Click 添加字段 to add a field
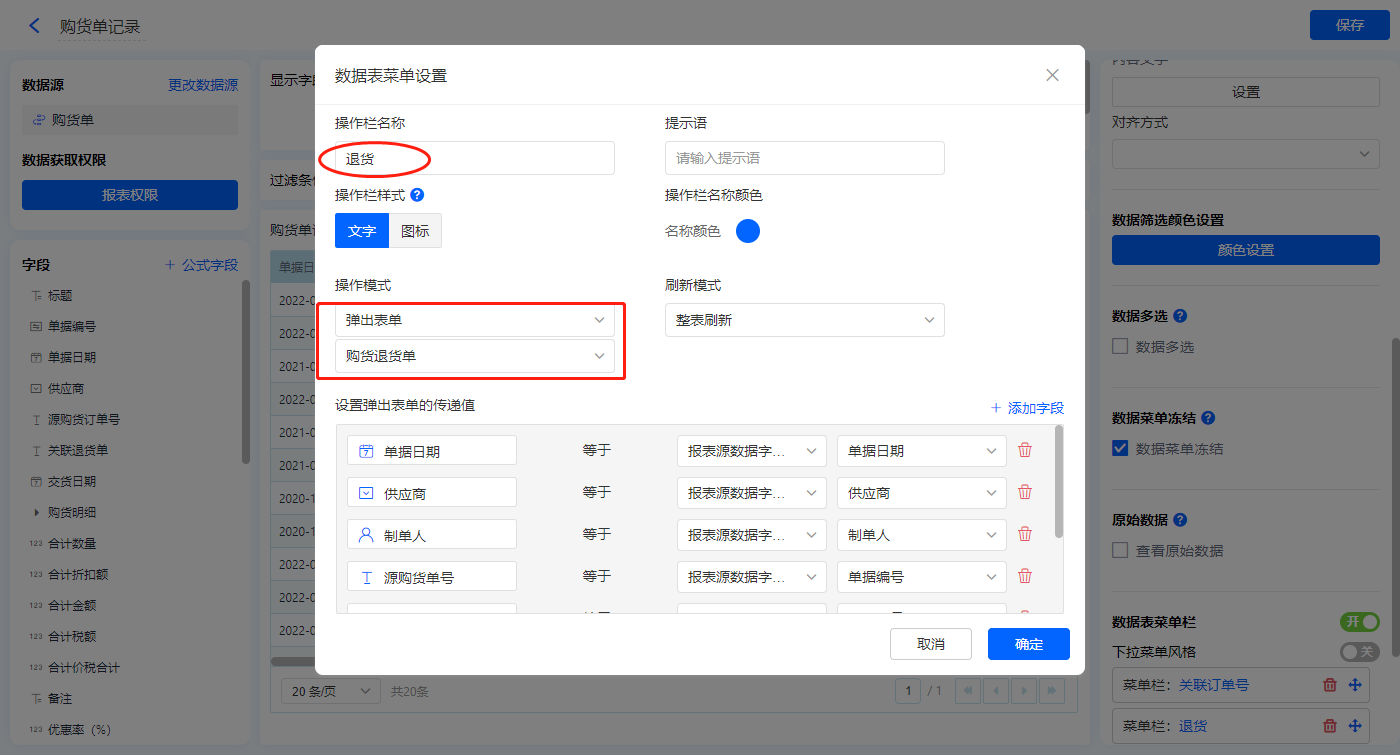This screenshot has width=1400, height=755. [1027, 408]
